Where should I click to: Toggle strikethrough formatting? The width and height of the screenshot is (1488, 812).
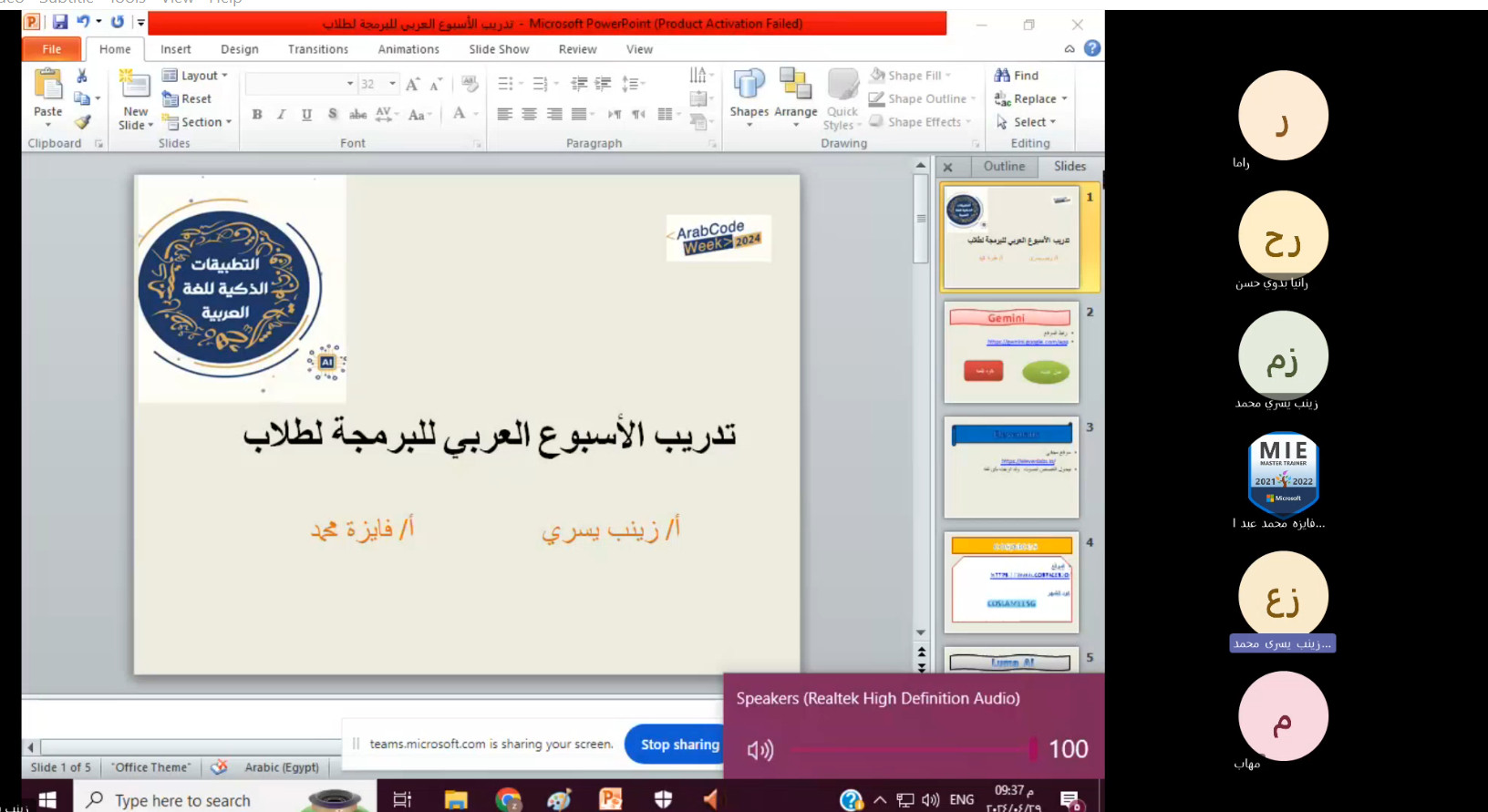[x=357, y=114]
